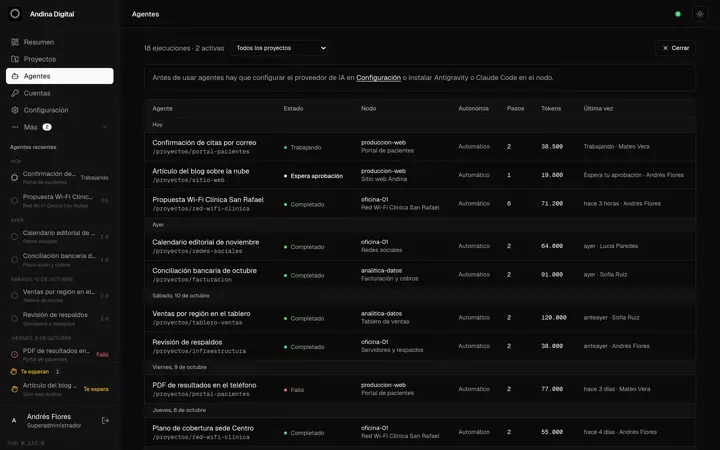Open recent agent Conciliación bancaria d... in sidebar

pyautogui.click(x=60, y=259)
